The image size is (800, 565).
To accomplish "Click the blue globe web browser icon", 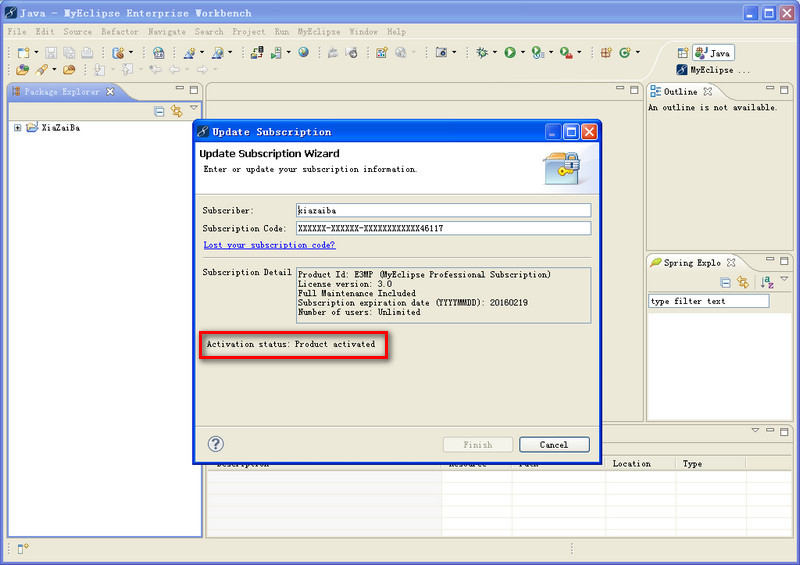I will pos(304,52).
